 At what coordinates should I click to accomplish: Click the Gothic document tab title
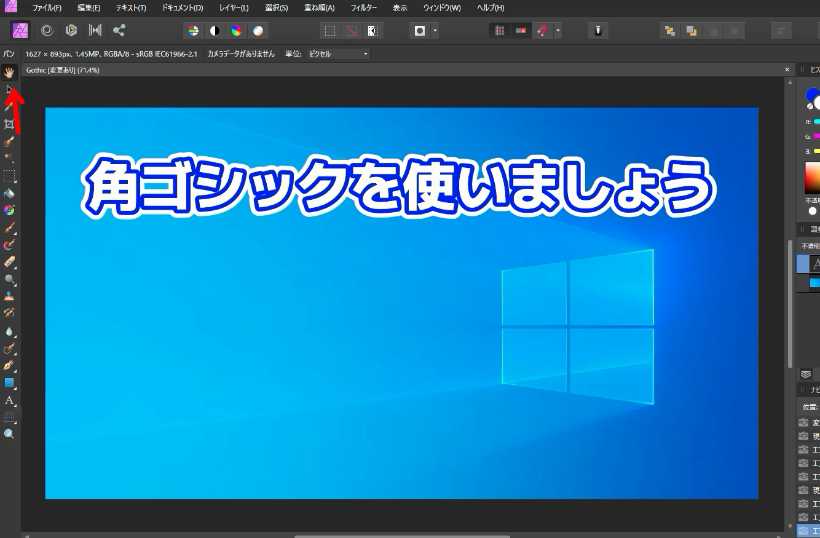[x=62, y=70]
